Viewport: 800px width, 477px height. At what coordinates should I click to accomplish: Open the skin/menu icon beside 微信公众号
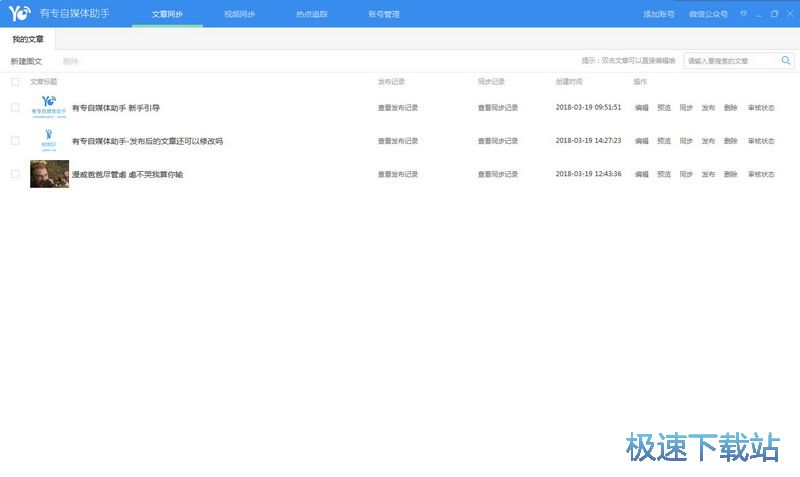coord(743,14)
